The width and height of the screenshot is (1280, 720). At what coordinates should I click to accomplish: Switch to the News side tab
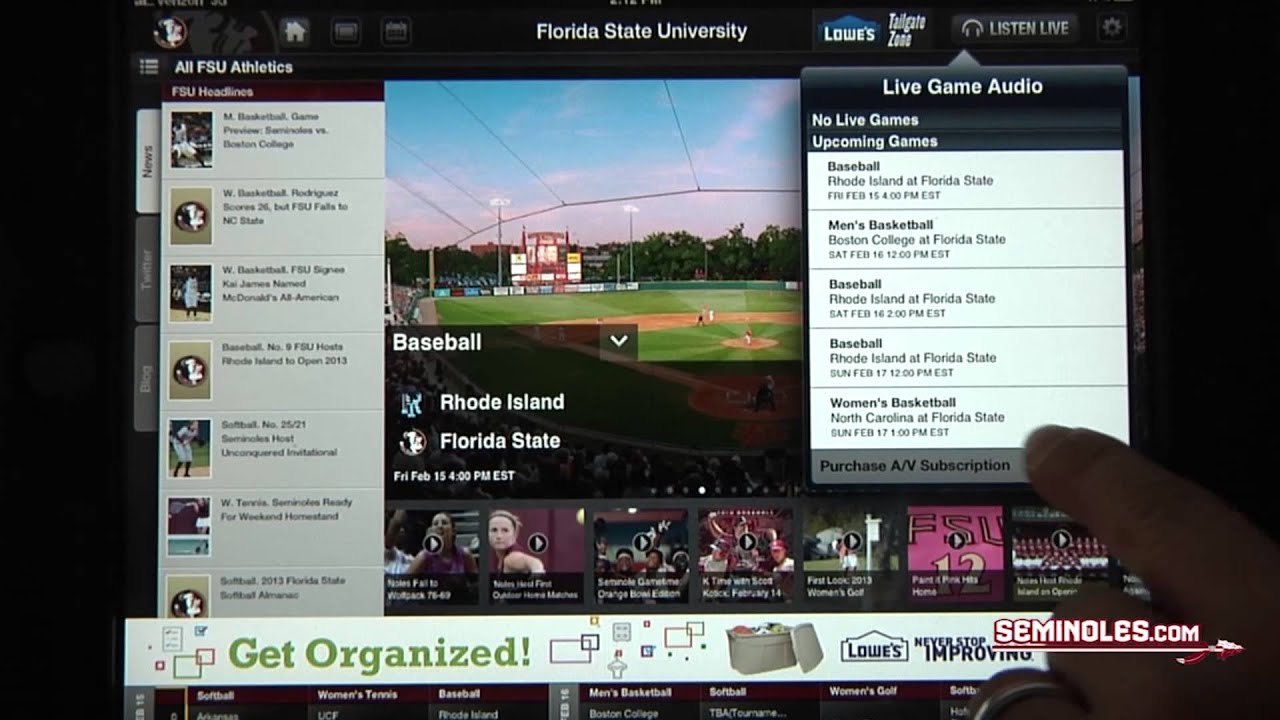click(x=147, y=160)
